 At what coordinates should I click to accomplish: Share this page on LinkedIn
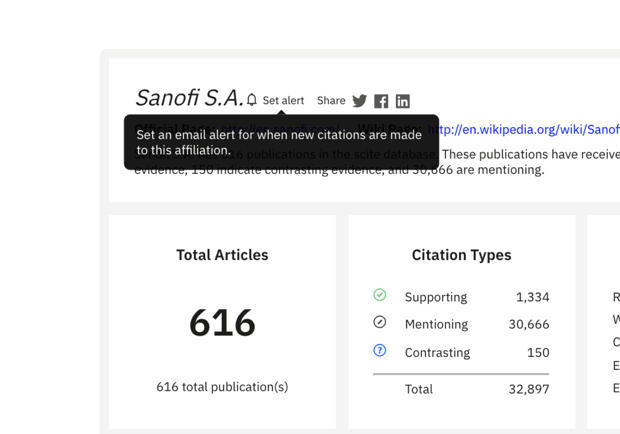402,101
